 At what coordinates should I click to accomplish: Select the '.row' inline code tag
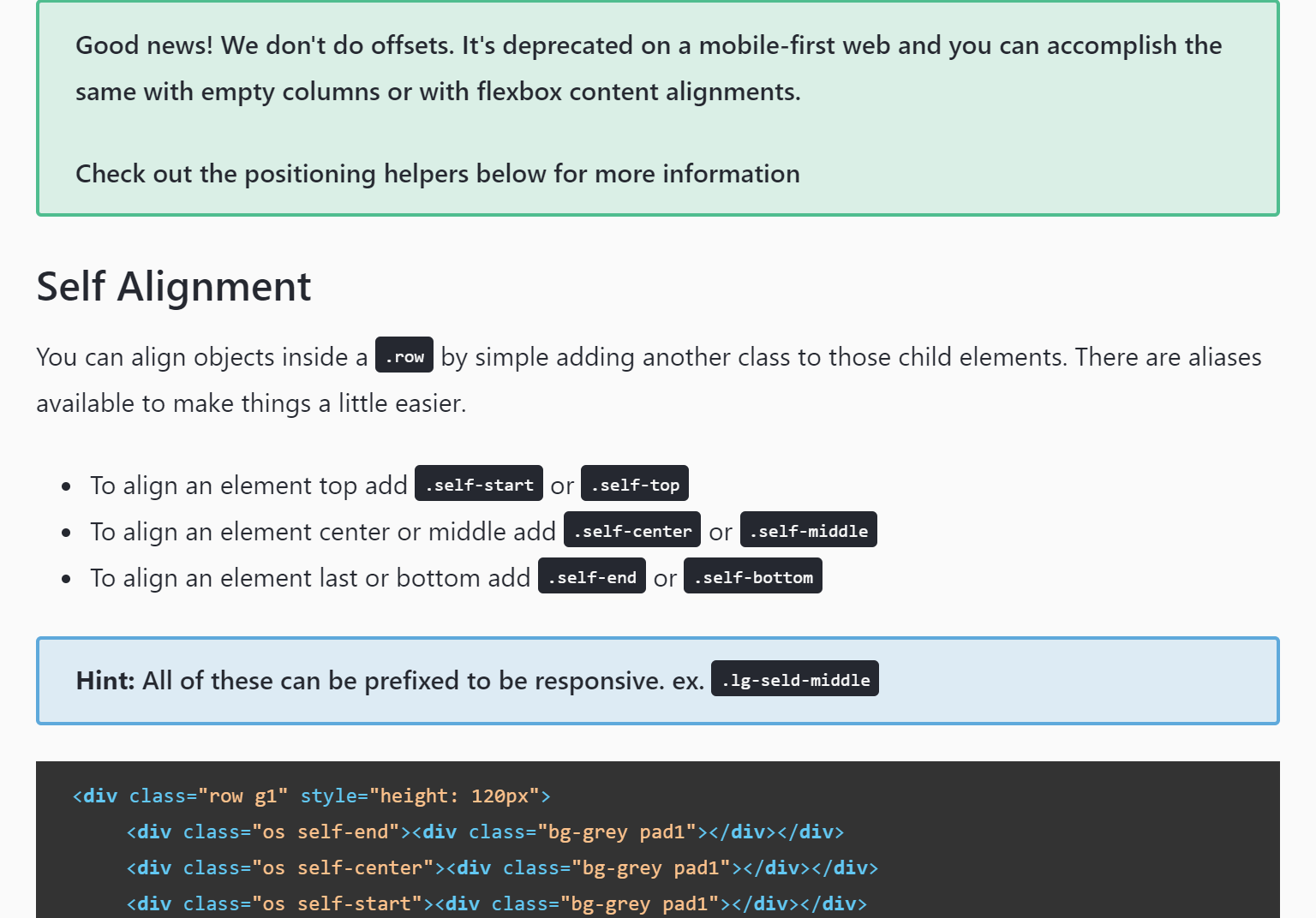coord(404,355)
